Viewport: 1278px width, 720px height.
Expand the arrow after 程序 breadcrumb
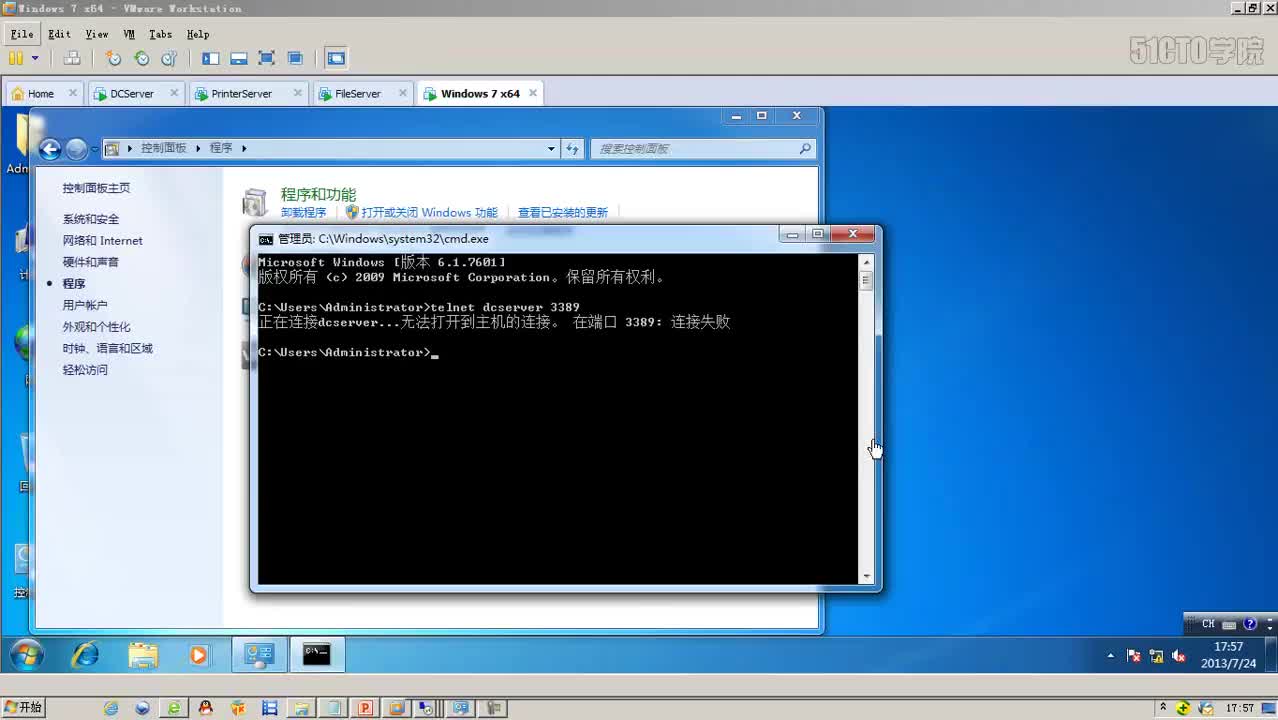(x=244, y=148)
